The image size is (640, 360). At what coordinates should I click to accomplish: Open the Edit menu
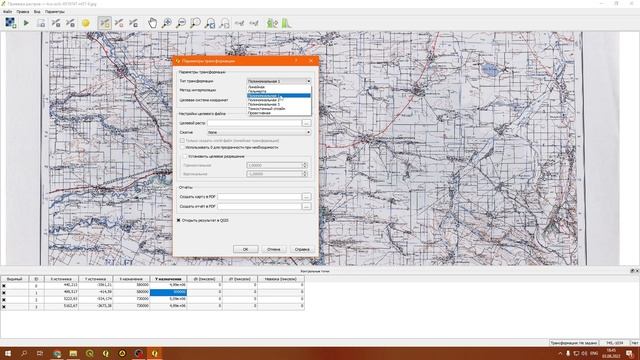tap(22, 11)
